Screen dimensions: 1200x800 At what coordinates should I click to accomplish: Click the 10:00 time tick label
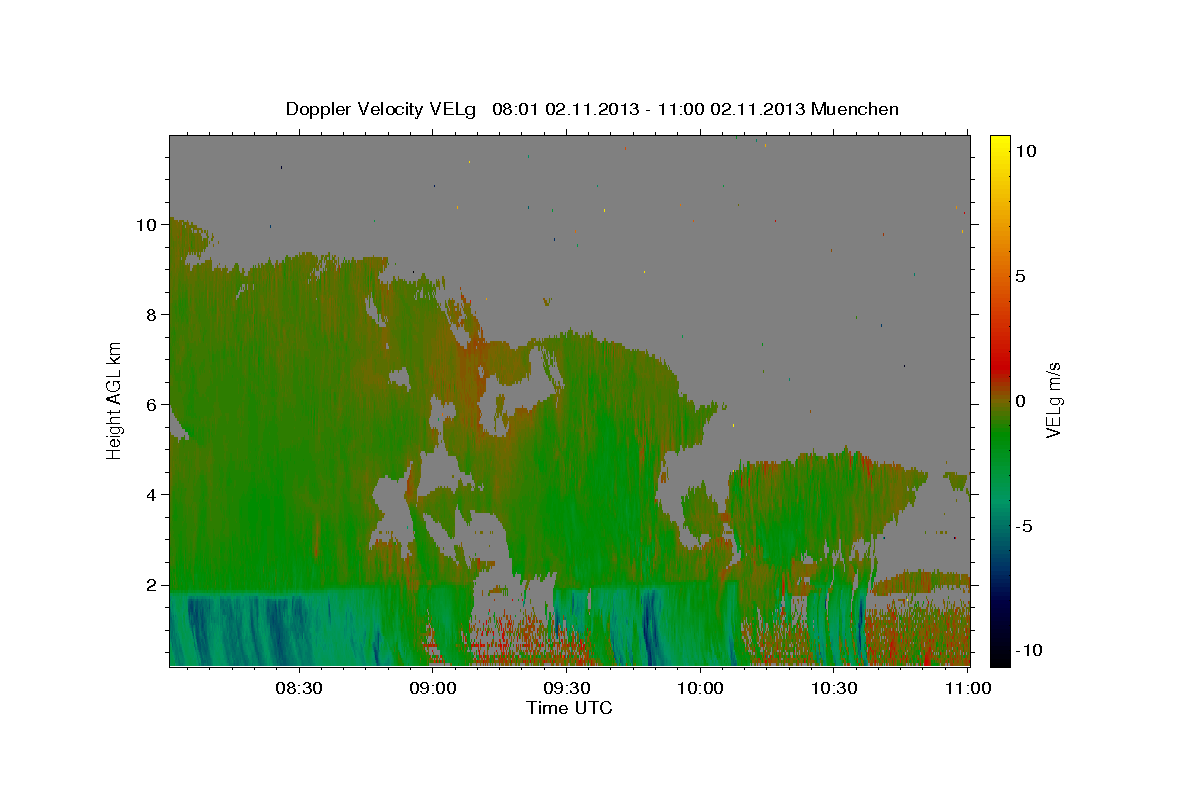pyautogui.click(x=700, y=688)
